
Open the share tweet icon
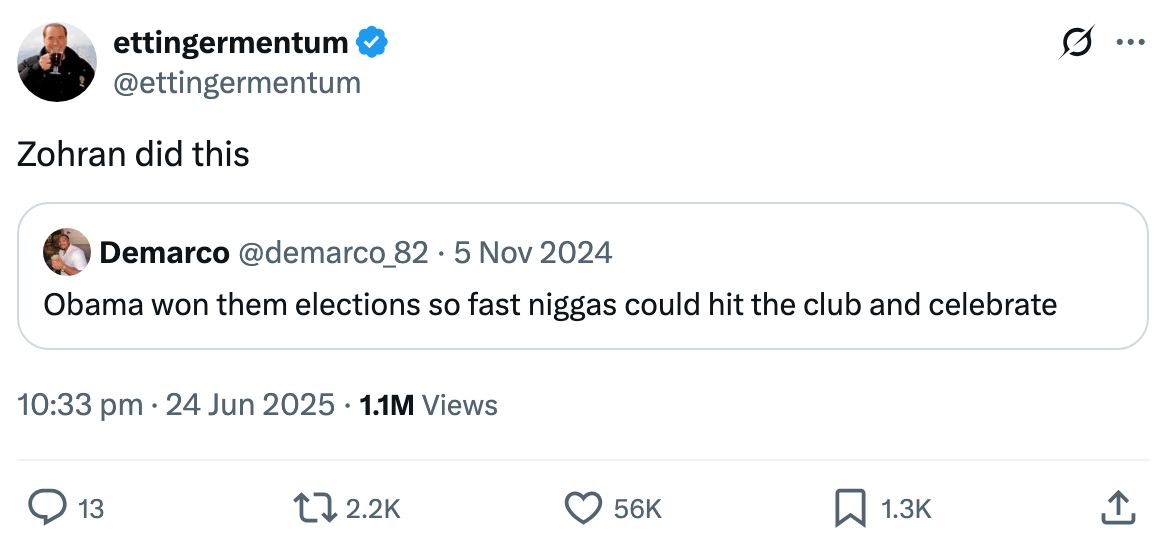click(x=1120, y=509)
